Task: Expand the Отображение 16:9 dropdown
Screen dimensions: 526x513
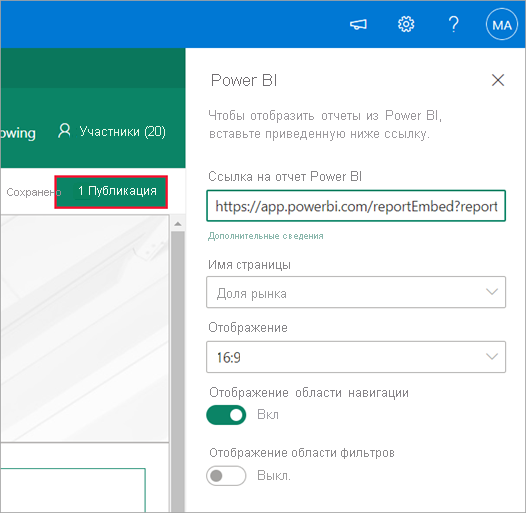Action: [356, 357]
